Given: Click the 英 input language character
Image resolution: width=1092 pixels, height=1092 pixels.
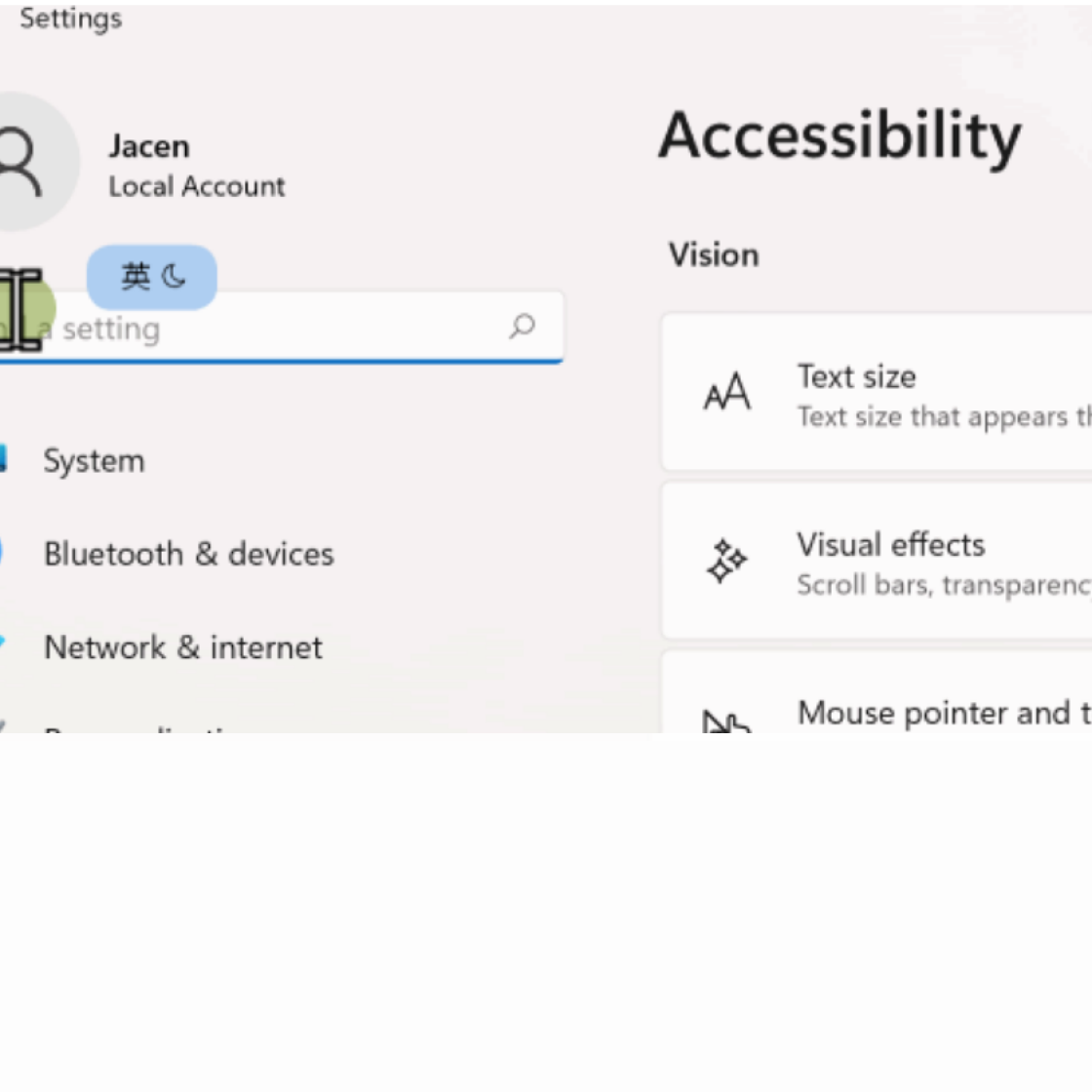Looking at the screenshot, I should [x=136, y=277].
